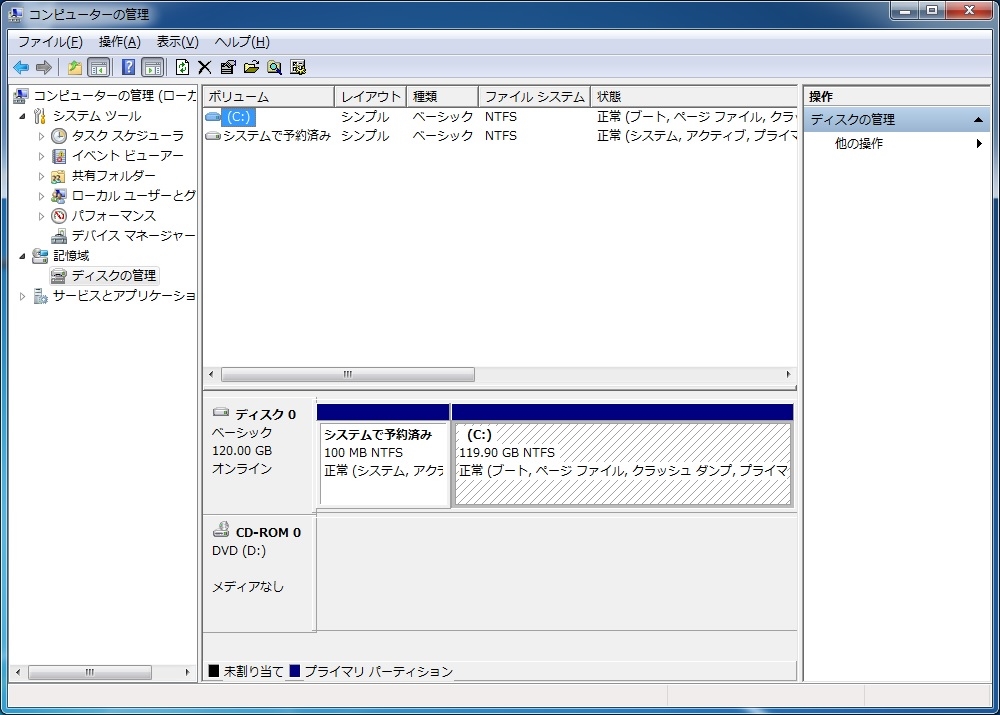This screenshot has width=1000, height=715.
Task: Click left arrow of volume list scrollbar
Action: (x=212, y=374)
